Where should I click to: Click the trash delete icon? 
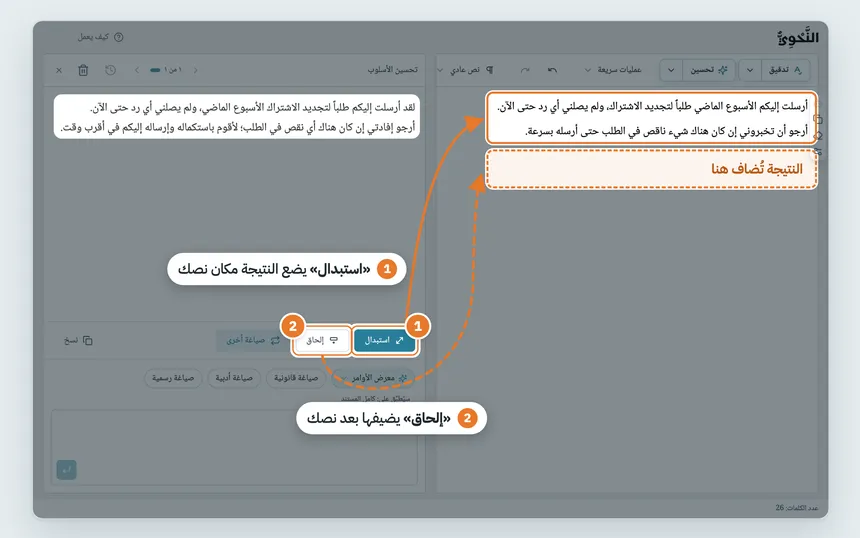pos(83,70)
